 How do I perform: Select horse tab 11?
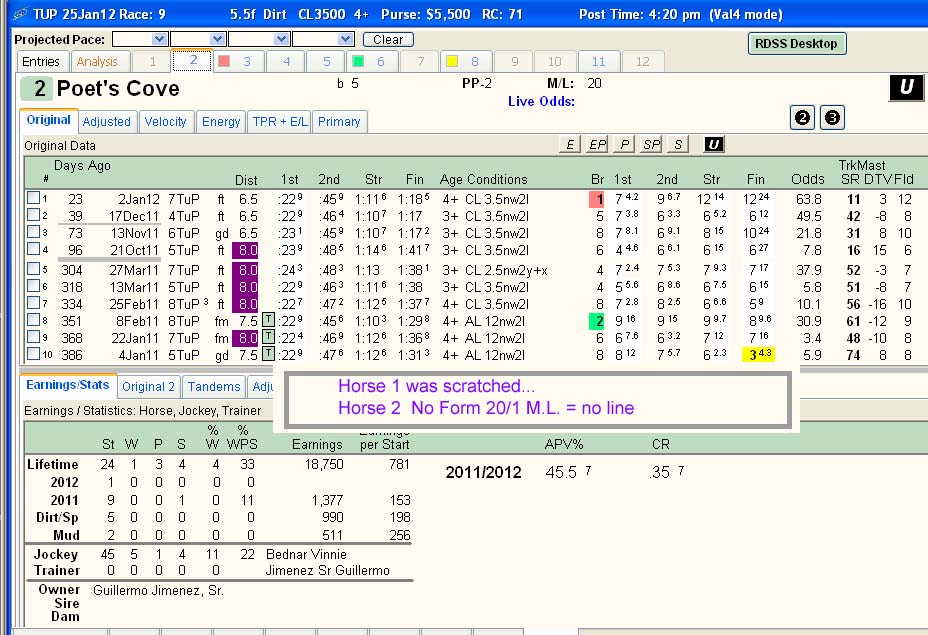click(x=598, y=62)
